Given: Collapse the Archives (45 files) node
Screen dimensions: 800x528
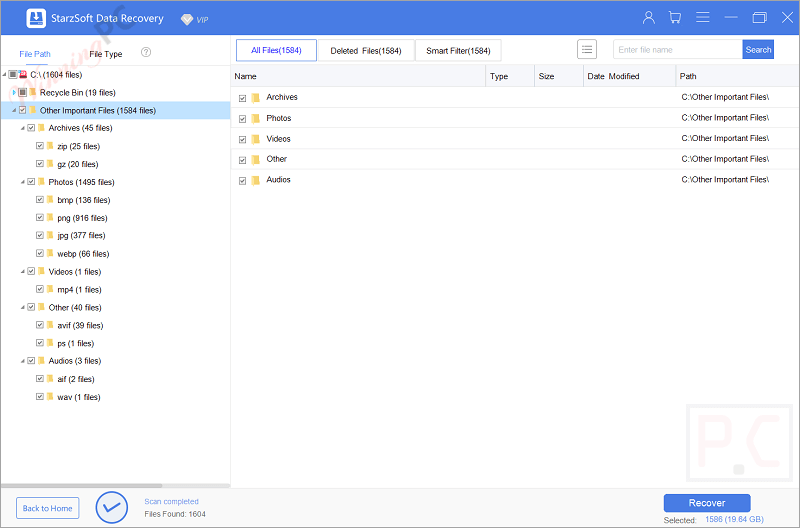Looking at the screenshot, I should [22, 128].
